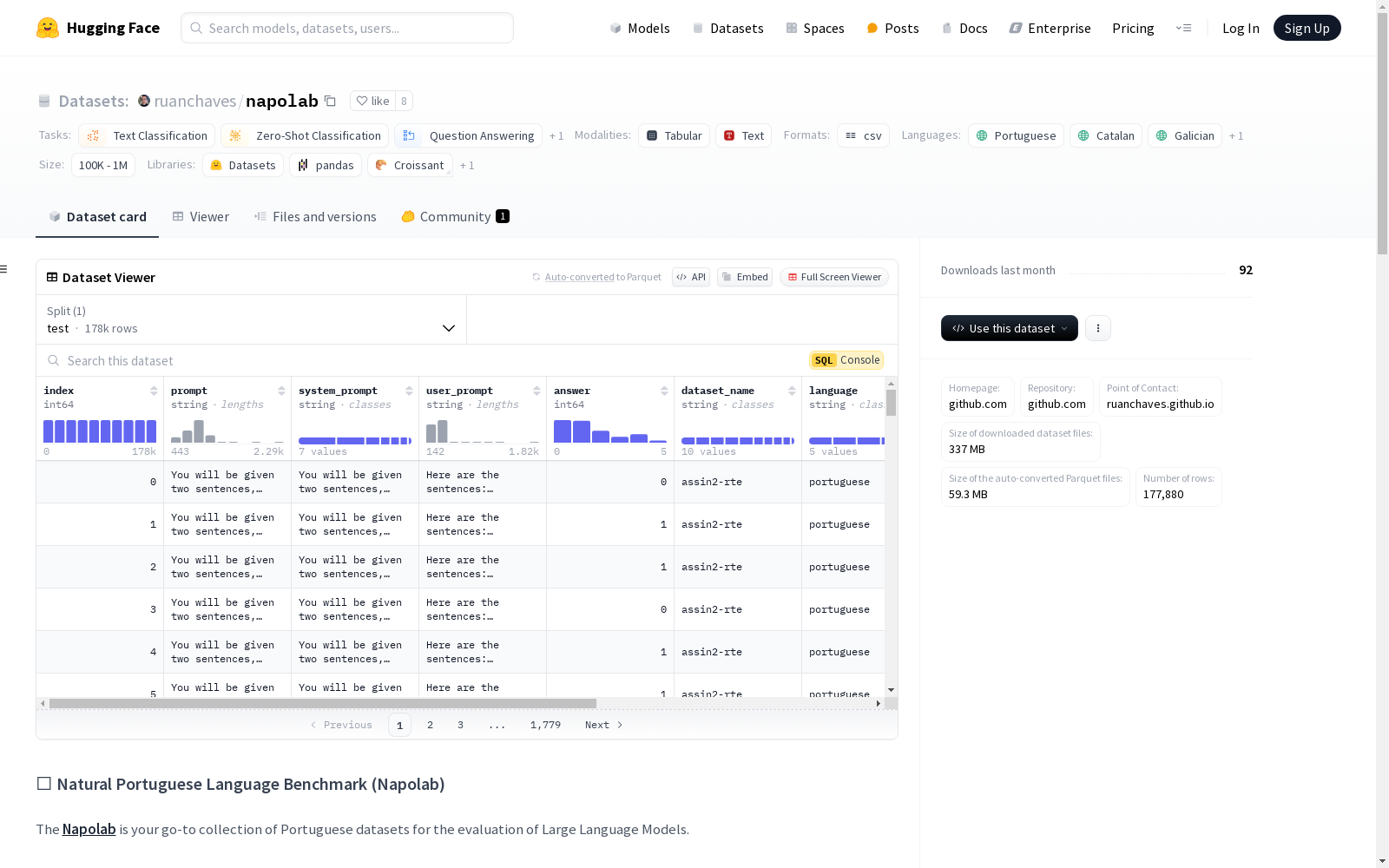The height and width of the screenshot is (868, 1389).
Task: Click the Log In link
Action: click(1241, 28)
